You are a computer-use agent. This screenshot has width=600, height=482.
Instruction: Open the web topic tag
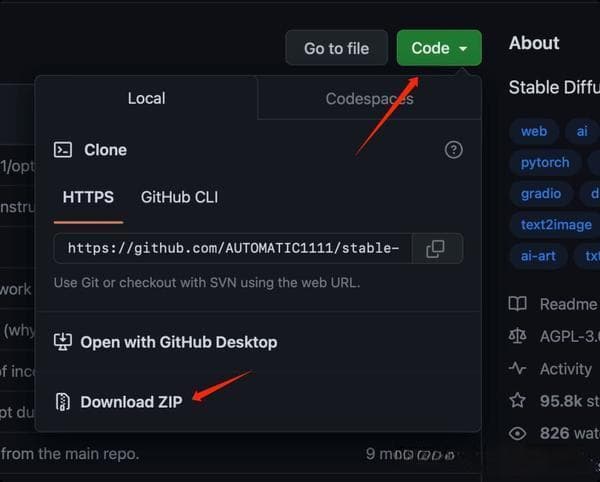tap(534, 131)
